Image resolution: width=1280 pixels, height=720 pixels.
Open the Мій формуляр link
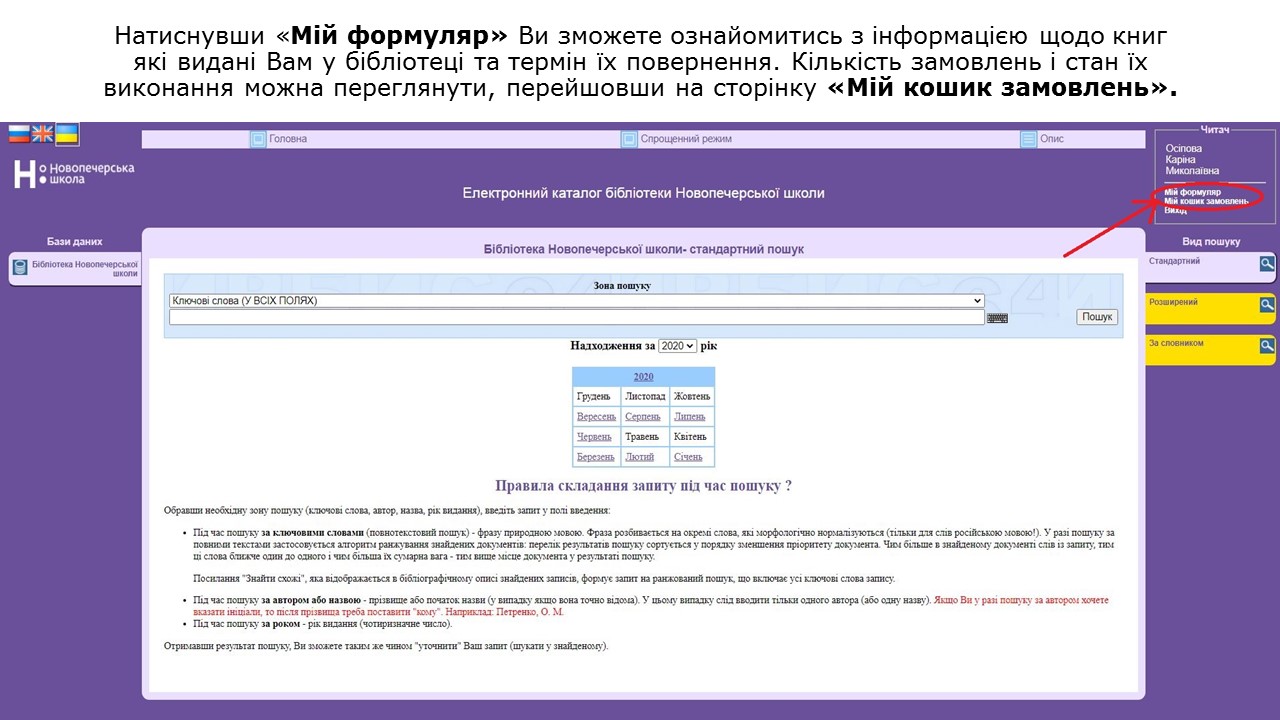[1192, 192]
